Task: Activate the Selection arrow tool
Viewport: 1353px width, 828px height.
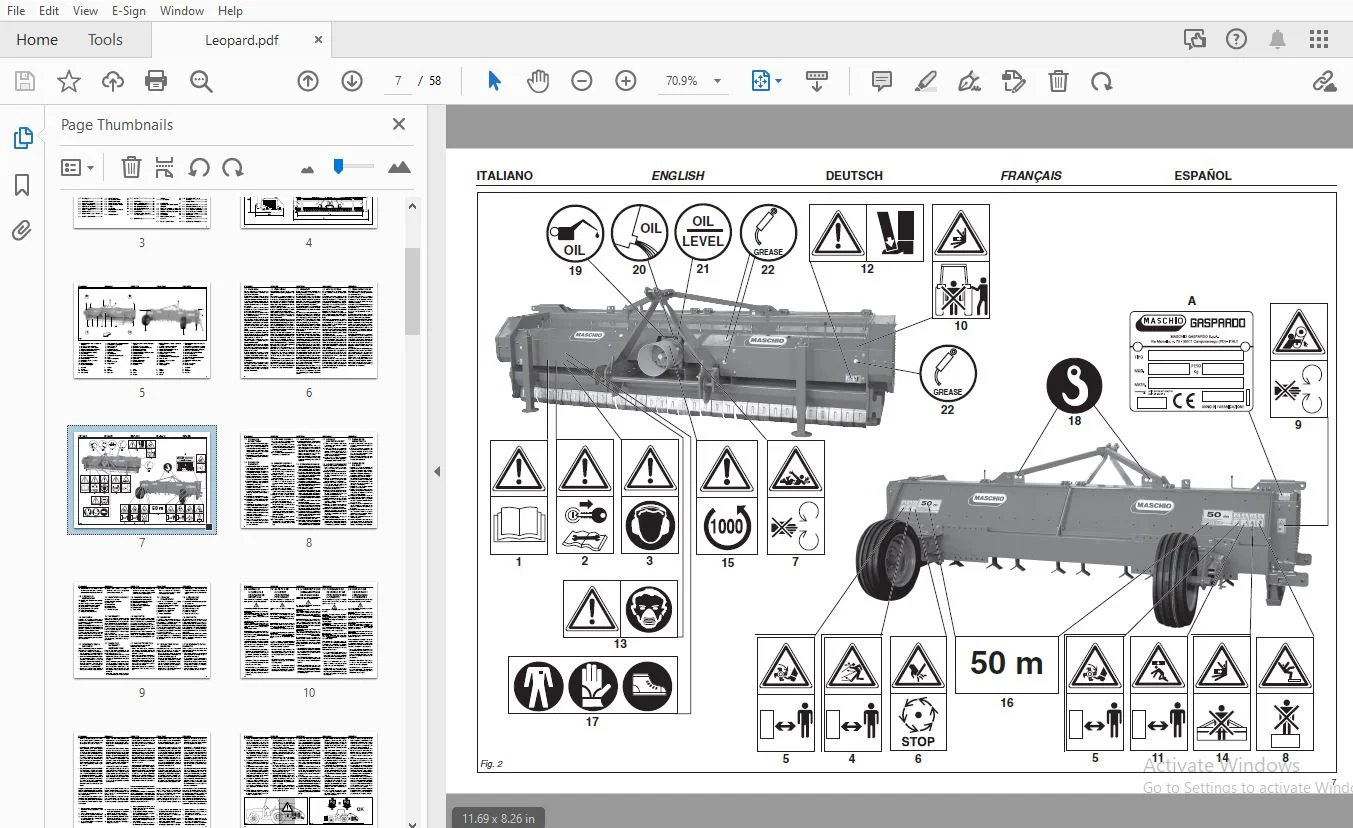Action: [x=494, y=81]
